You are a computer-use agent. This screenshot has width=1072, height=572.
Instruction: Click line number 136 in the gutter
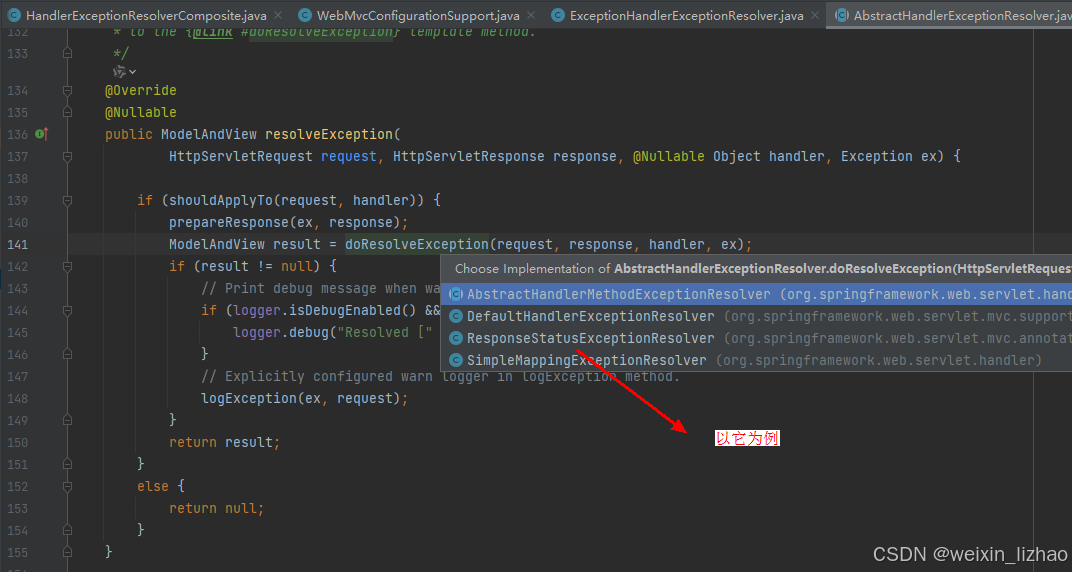17,134
